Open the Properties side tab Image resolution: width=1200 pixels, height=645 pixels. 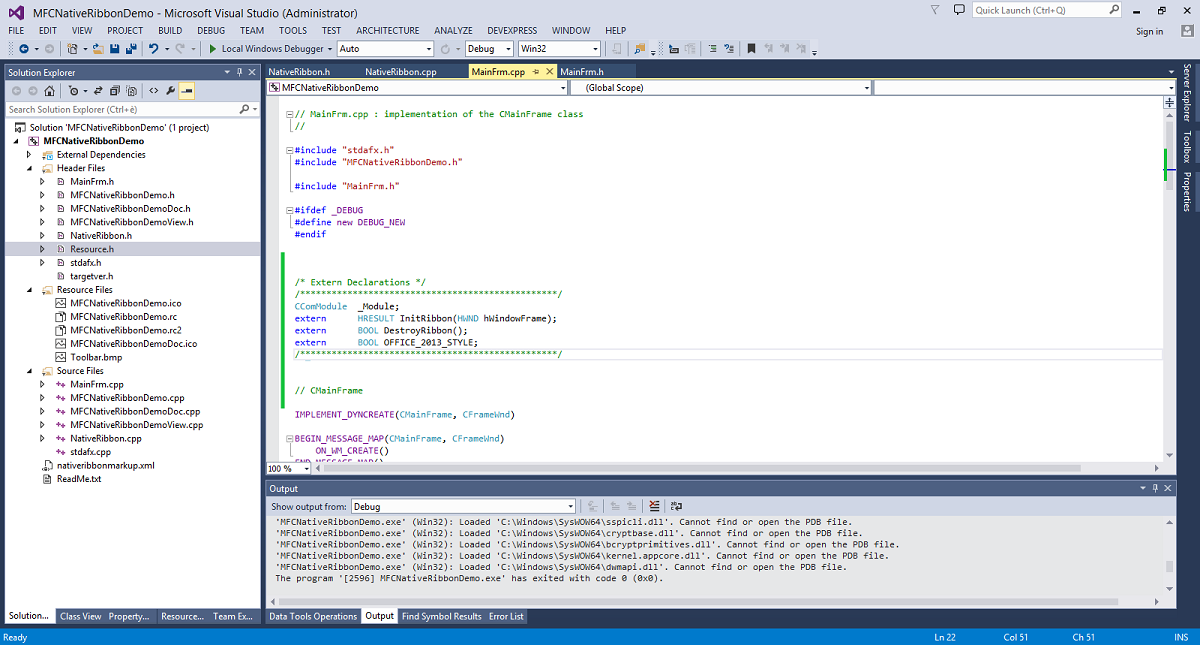pos(1187,191)
